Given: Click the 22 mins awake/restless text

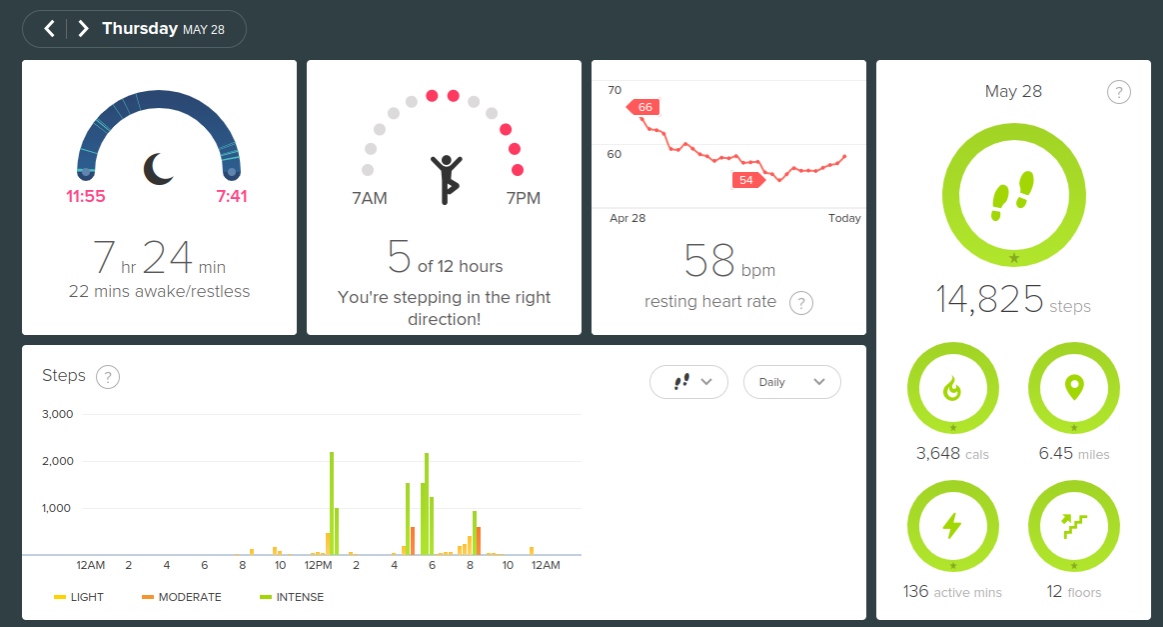Looking at the screenshot, I should [x=159, y=292].
